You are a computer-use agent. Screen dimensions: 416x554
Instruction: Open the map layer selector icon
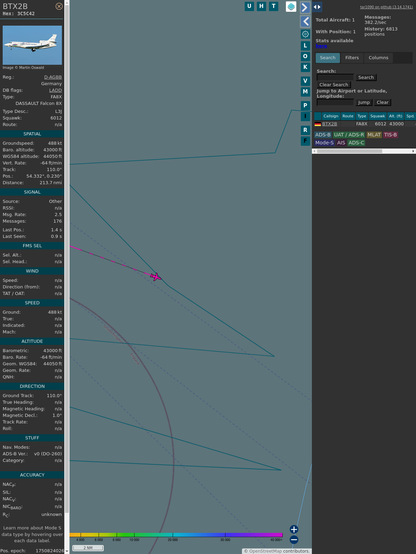291,7
